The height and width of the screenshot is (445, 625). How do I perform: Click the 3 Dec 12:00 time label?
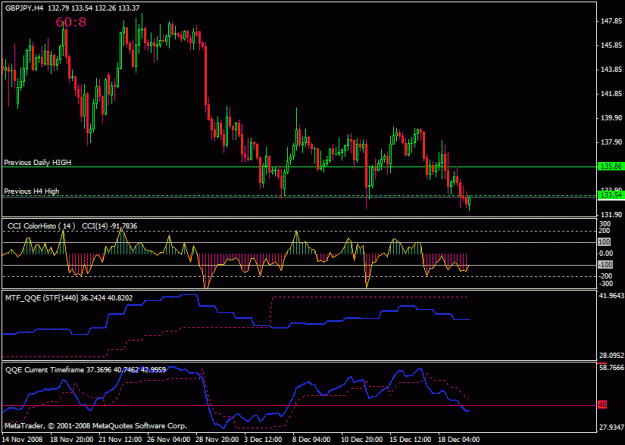261,439
